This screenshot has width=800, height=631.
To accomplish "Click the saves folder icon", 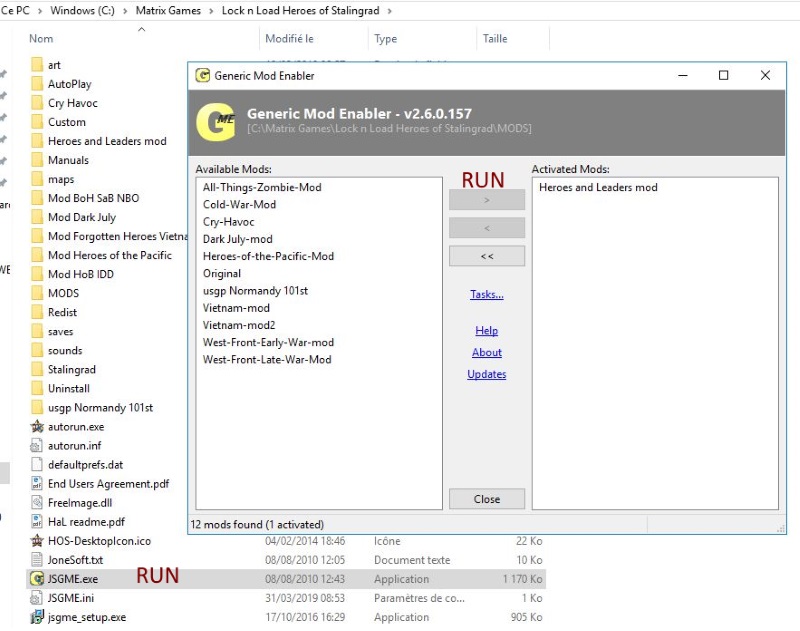I will tap(37, 332).
